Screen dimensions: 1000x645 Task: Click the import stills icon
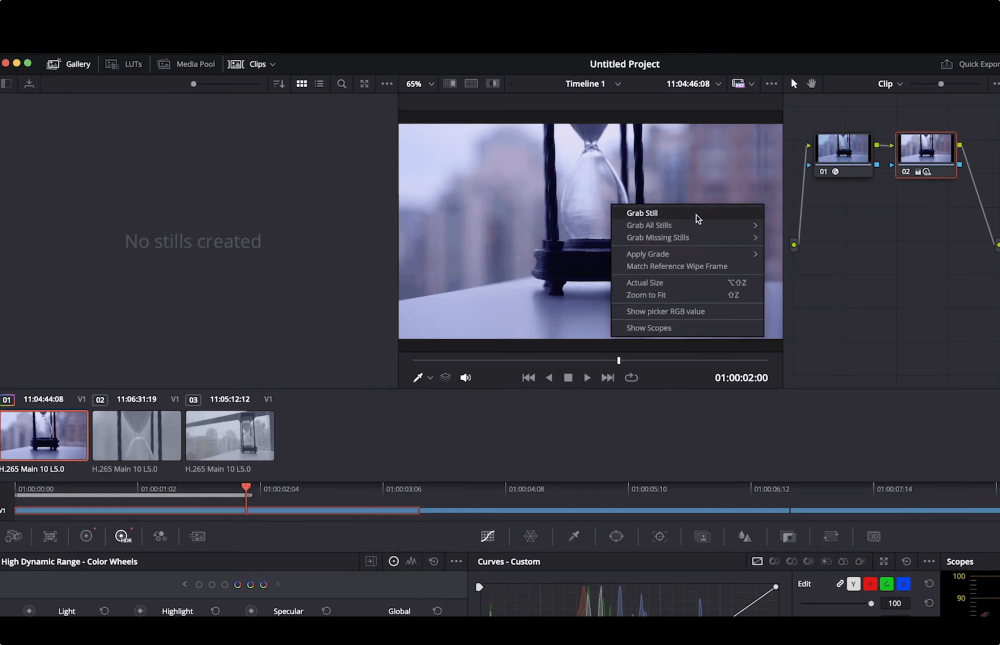click(29, 84)
